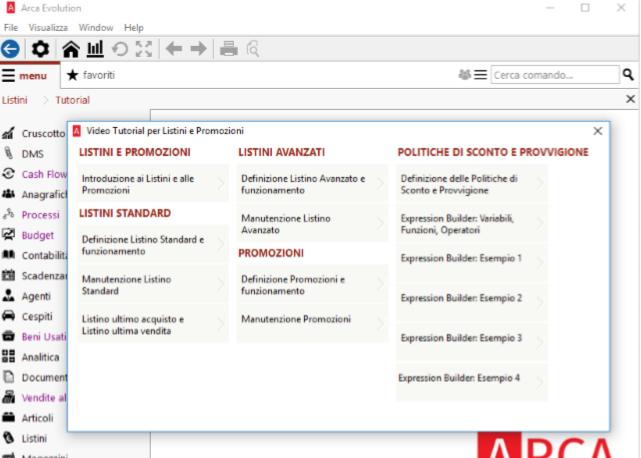Open Manutenzione Listino Standard tutorial
This screenshot has height=458, width=641.
pos(153,284)
